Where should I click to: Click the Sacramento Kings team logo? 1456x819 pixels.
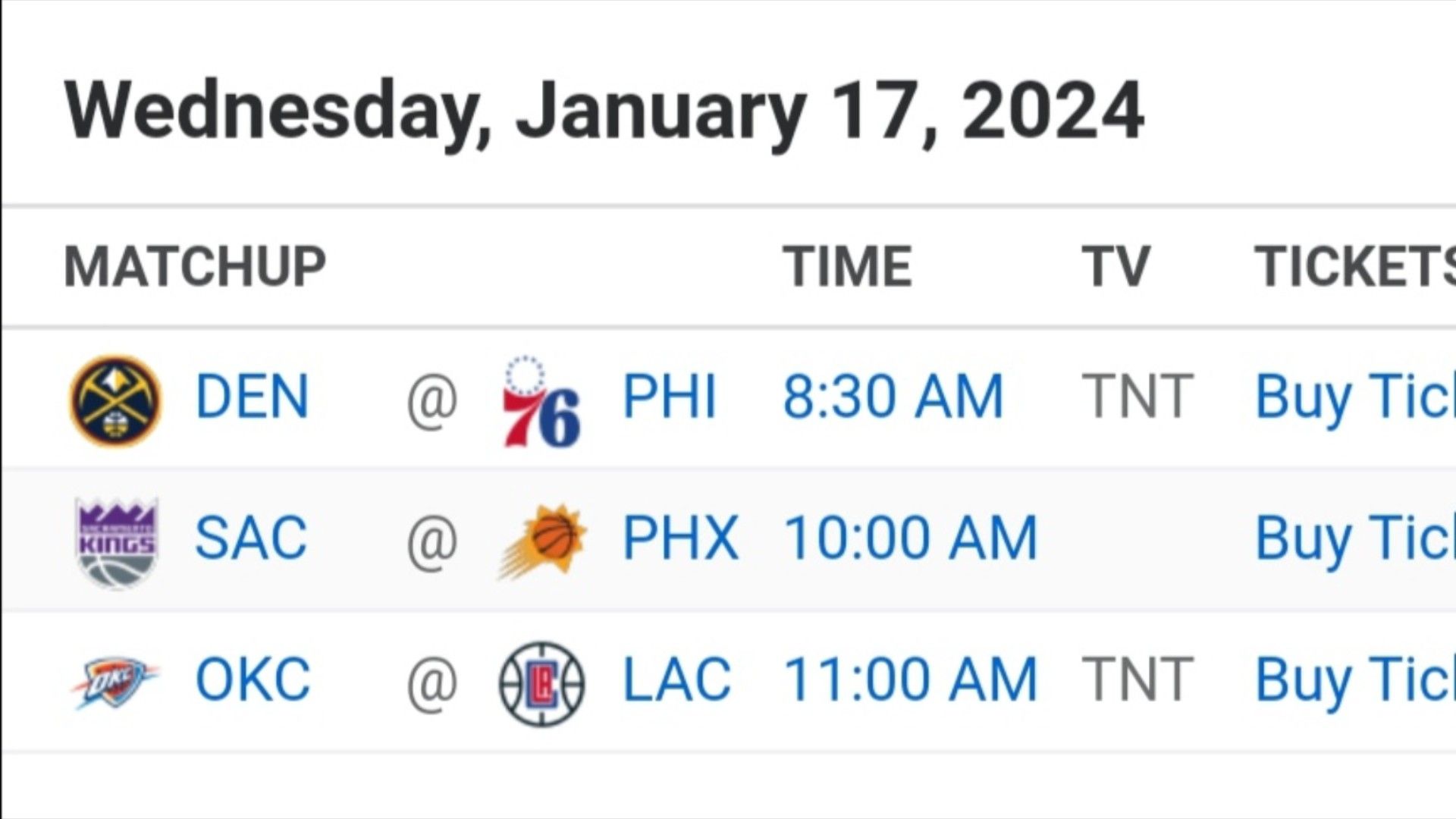[117, 542]
